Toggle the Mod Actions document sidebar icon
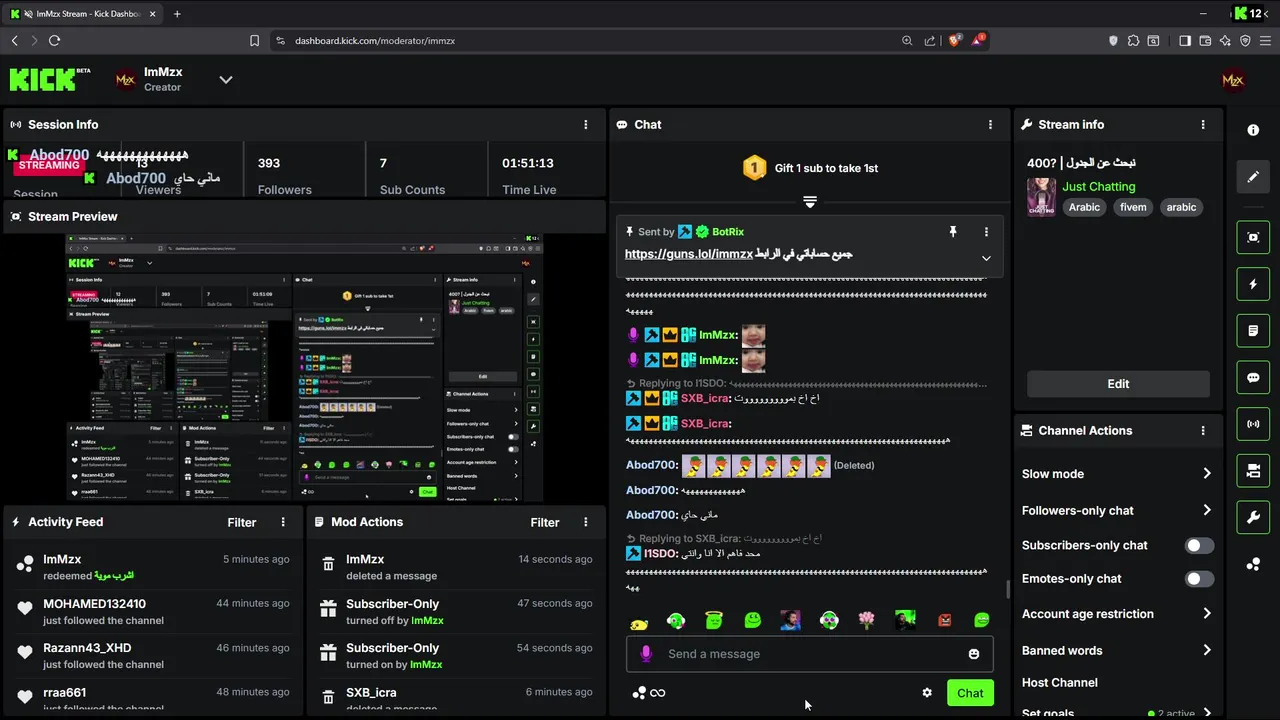Screen dimensions: 1280x720 (1253, 331)
